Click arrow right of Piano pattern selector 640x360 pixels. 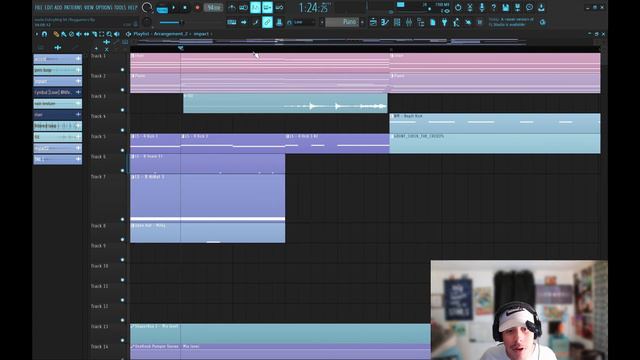[362, 22]
